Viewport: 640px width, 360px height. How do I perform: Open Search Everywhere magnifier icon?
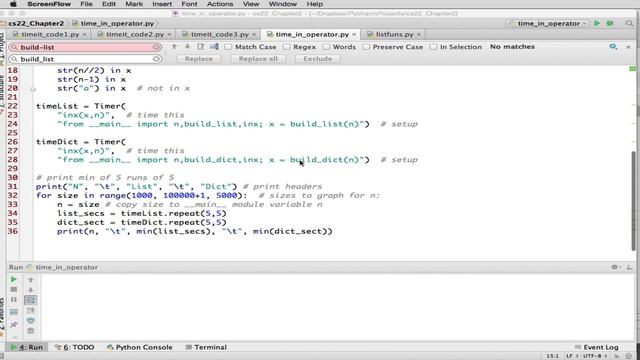tap(629, 23)
